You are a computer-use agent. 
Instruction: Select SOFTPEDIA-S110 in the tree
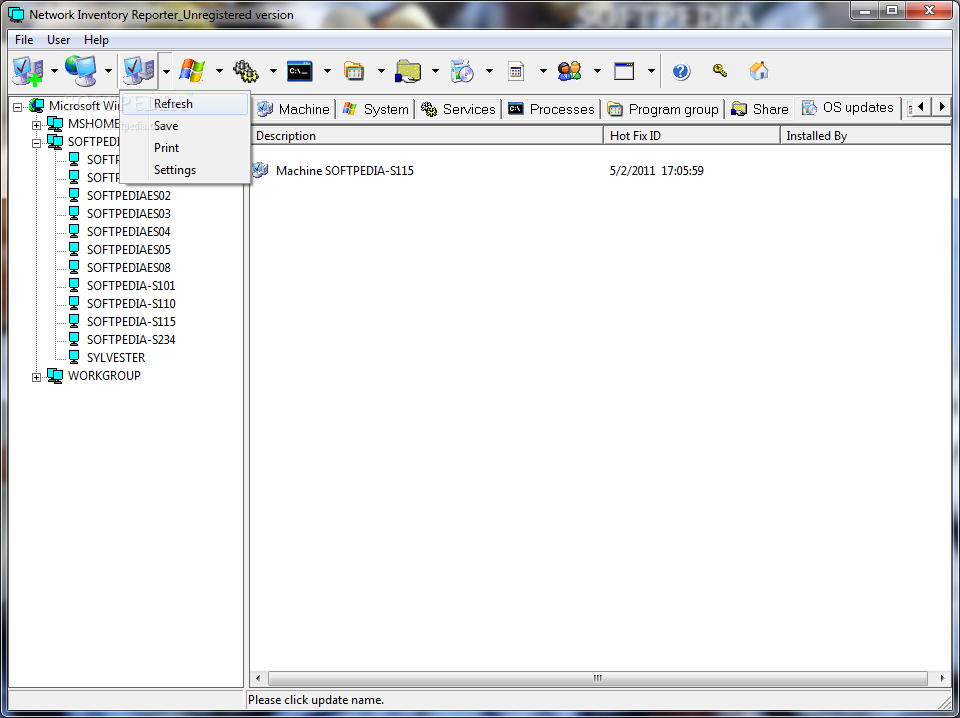[131, 304]
